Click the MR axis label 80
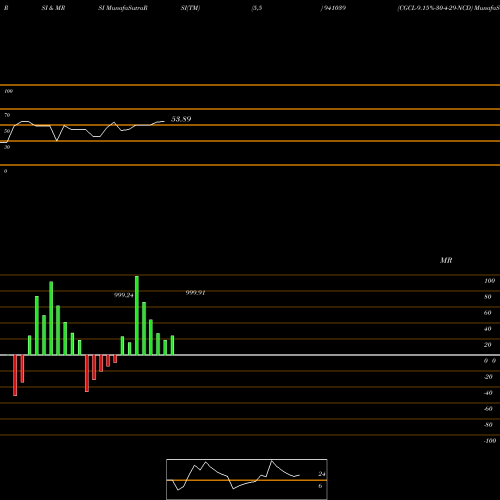 (x=488, y=297)
